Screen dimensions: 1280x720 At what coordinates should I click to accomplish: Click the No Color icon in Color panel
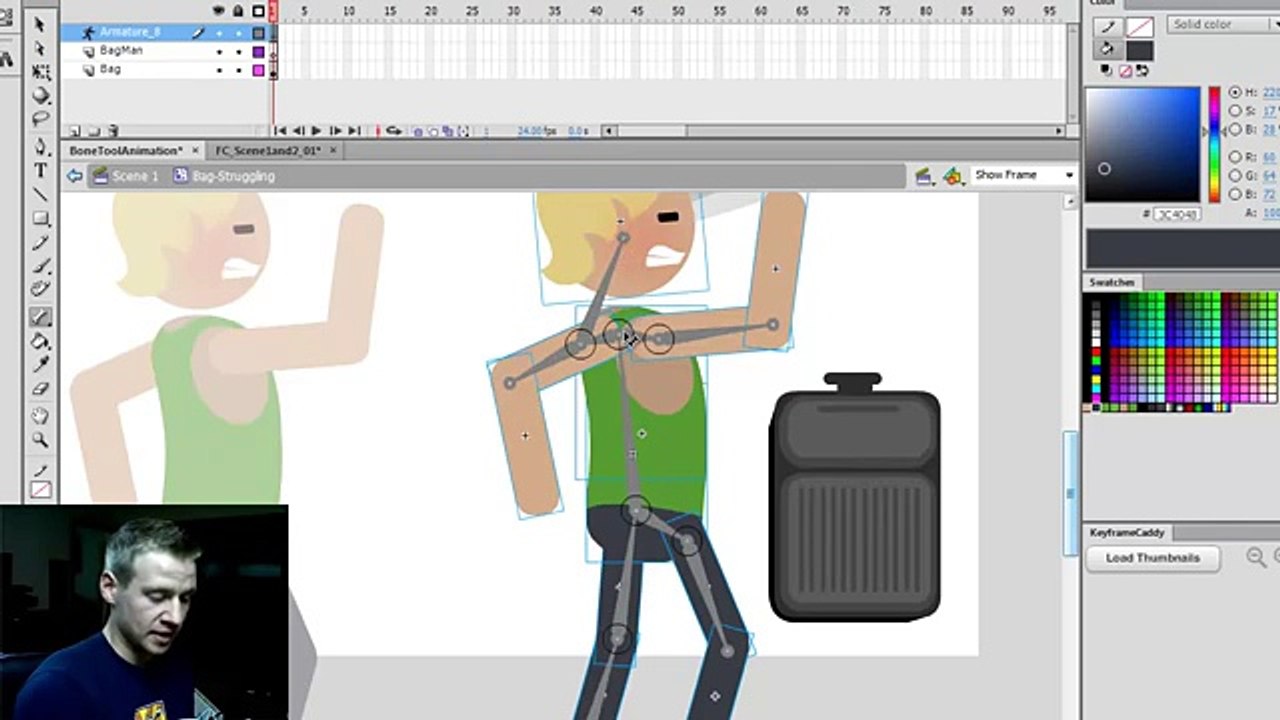coord(1125,71)
